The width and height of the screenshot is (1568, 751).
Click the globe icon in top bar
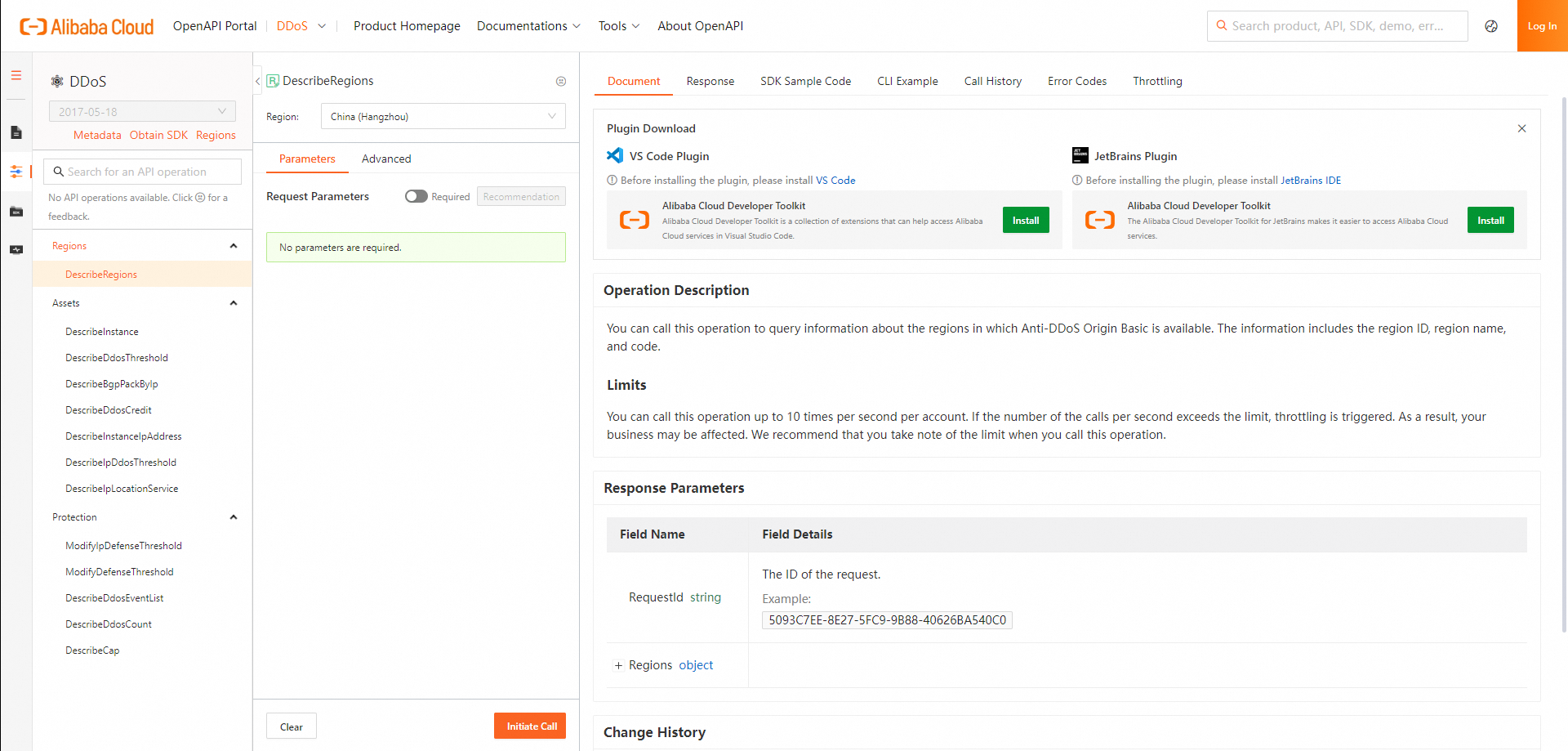point(1491,26)
